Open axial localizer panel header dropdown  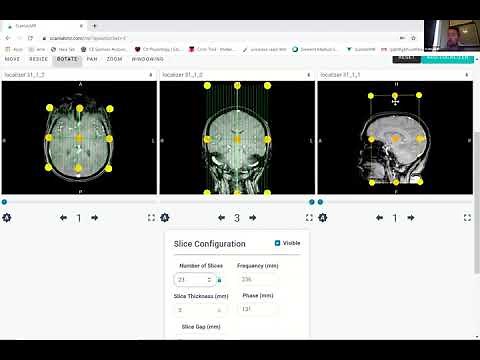(x=151, y=75)
